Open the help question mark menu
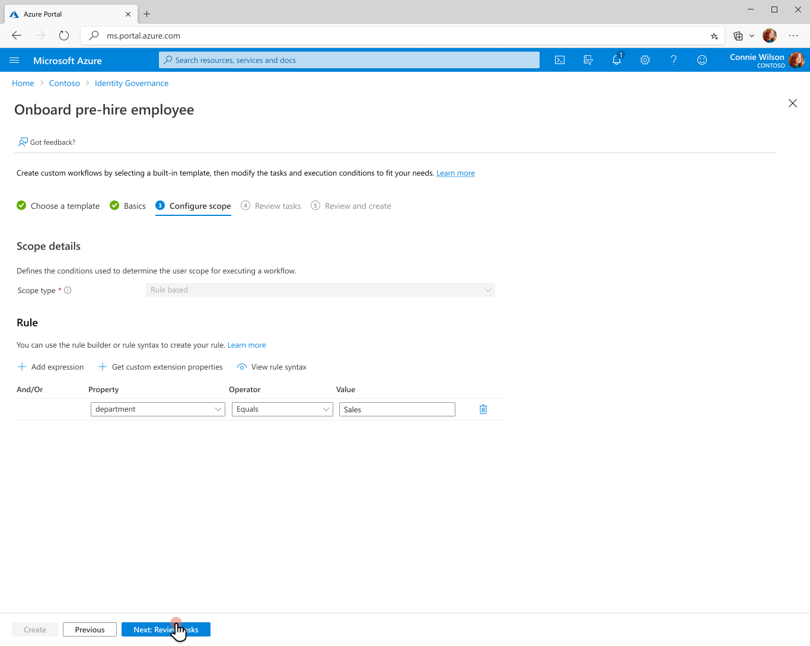 pyautogui.click(x=673, y=60)
